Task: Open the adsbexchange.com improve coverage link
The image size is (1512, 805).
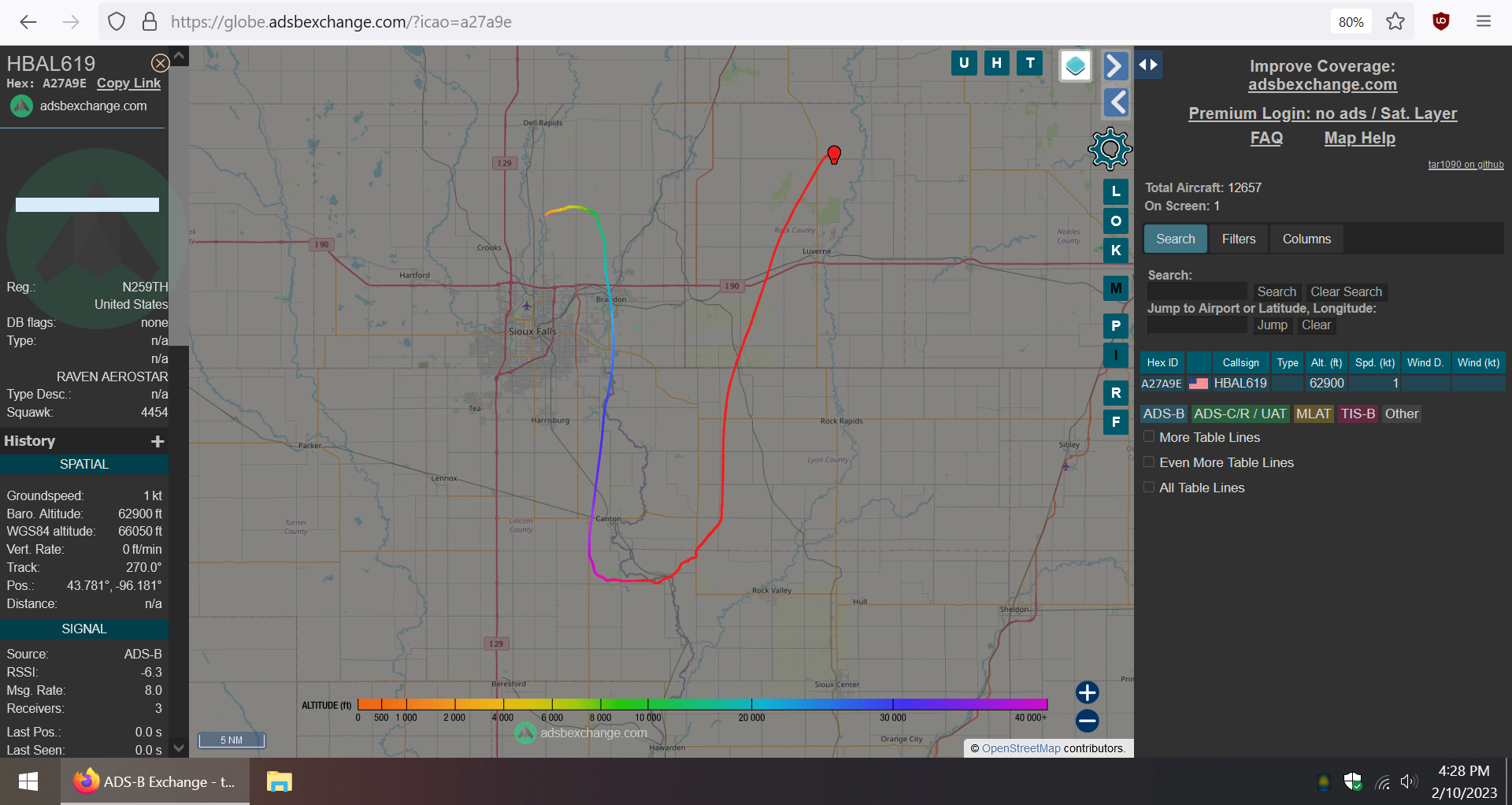Action: [1322, 84]
